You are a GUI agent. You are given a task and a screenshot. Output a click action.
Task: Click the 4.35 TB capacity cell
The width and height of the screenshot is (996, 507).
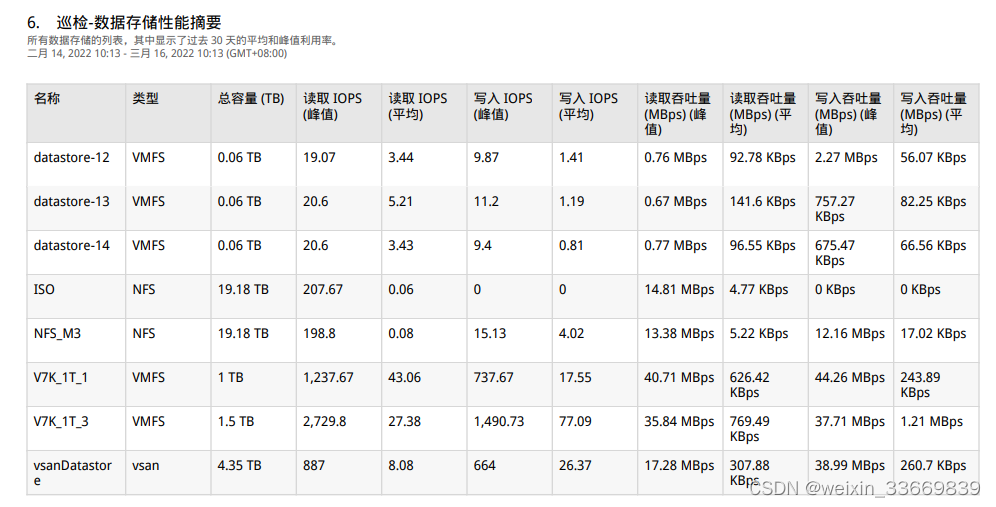pyautogui.click(x=240, y=465)
